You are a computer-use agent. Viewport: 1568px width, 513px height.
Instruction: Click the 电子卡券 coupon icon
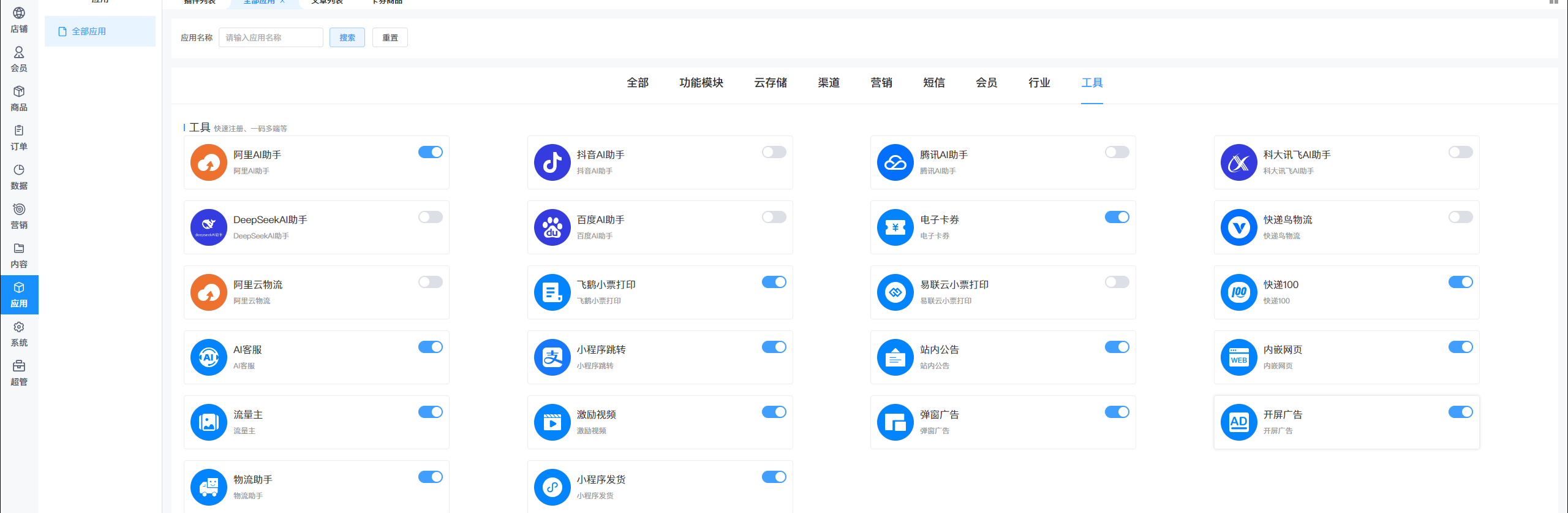[x=895, y=227]
